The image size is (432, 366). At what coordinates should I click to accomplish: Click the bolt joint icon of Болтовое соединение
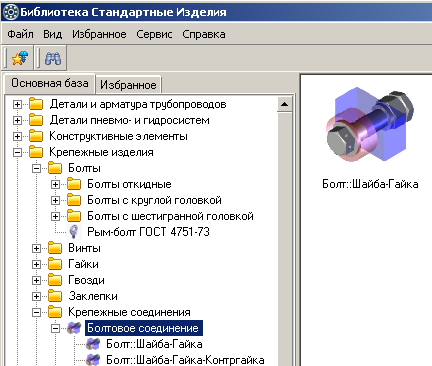click(74, 328)
